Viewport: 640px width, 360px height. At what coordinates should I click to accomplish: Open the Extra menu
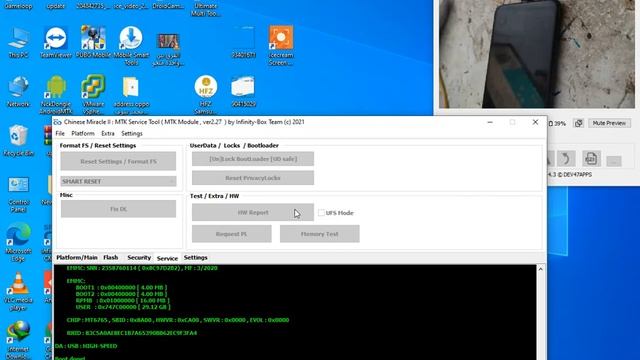[108, 133]
